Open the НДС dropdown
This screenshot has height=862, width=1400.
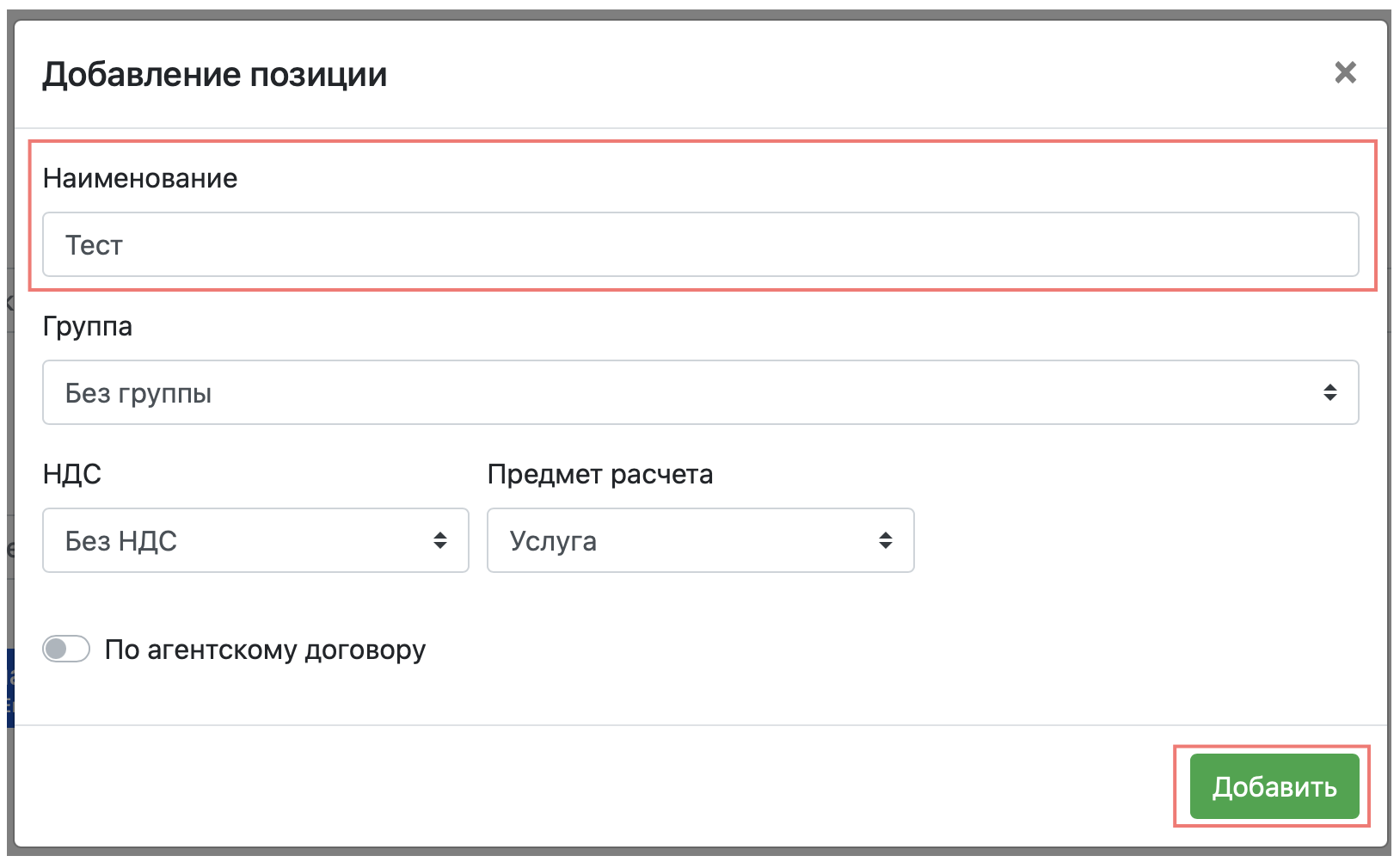click(x=255, y=541)
